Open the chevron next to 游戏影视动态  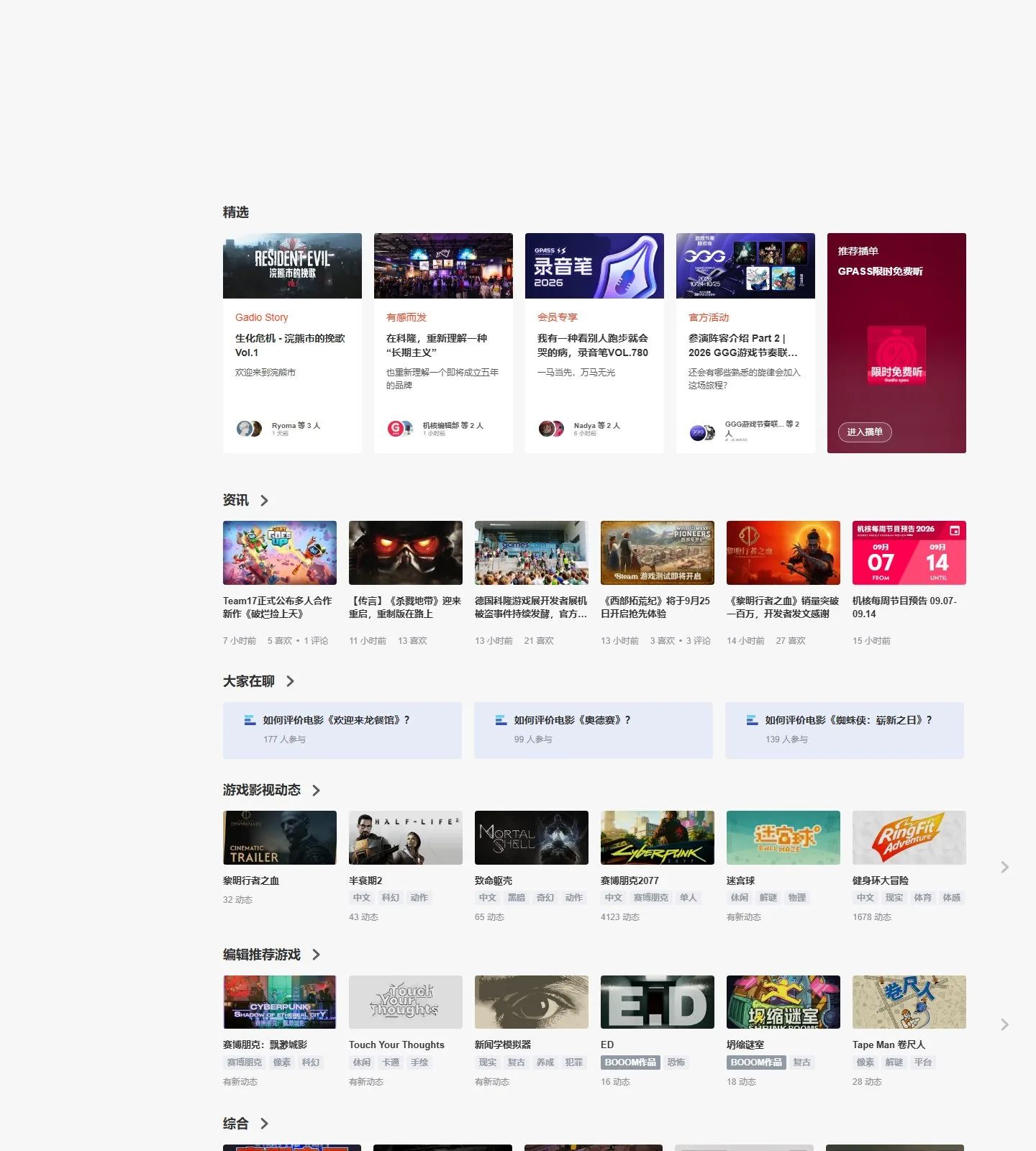[316, 791]
